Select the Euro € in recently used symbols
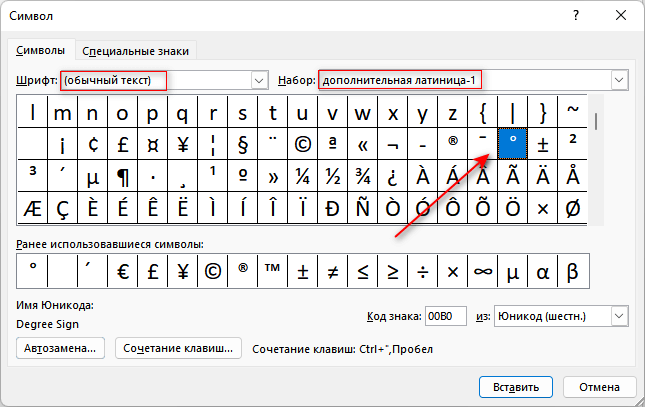The width and height of the screenshot is (645, 407). [x=123, y=269]
